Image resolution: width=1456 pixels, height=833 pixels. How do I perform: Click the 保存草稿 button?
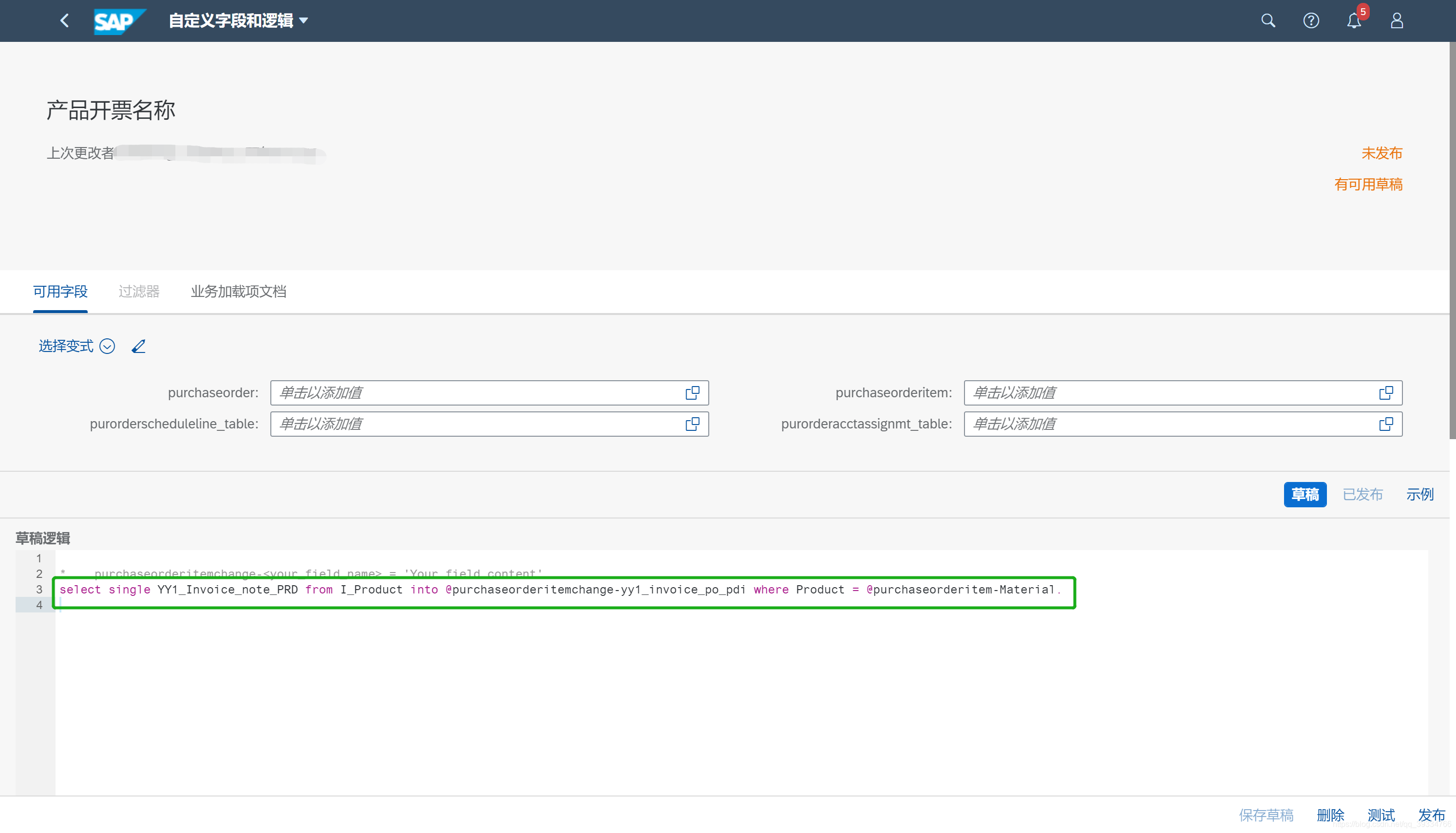[1266, 814]
